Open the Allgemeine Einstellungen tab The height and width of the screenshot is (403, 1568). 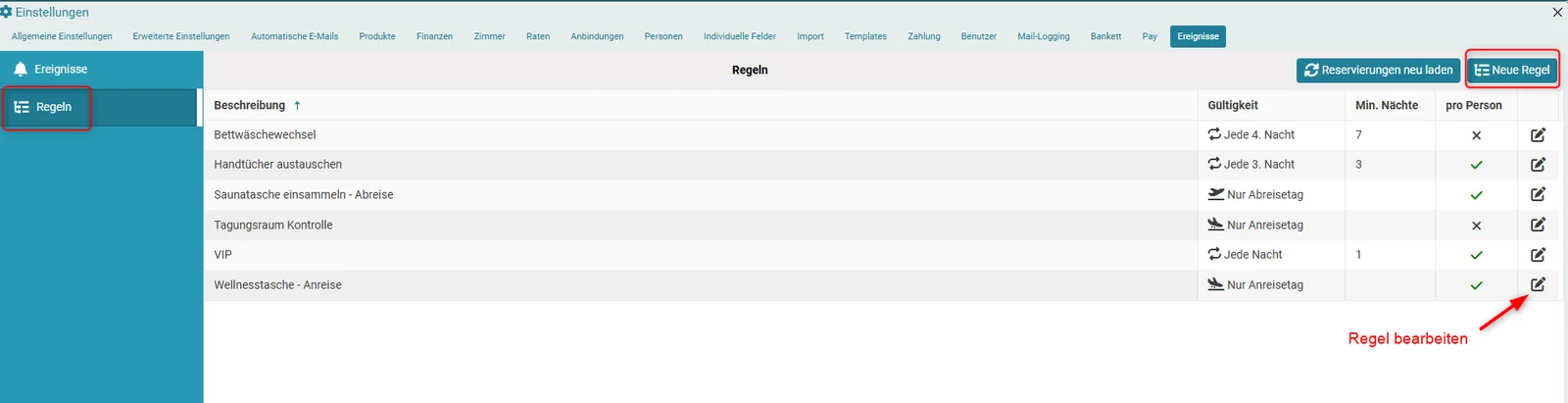[62, 36]
